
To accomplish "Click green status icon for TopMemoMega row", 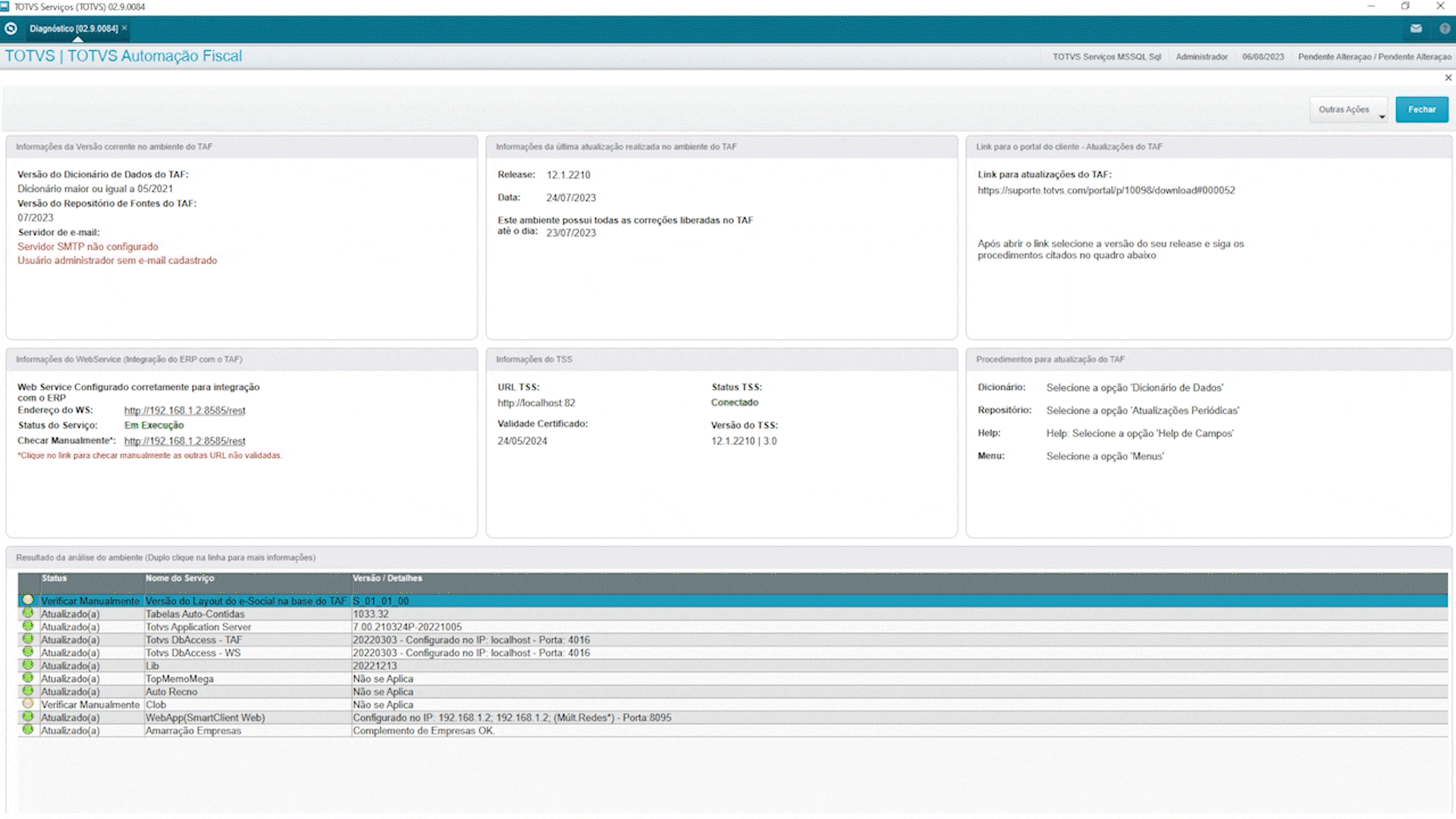I will (28, 678).
